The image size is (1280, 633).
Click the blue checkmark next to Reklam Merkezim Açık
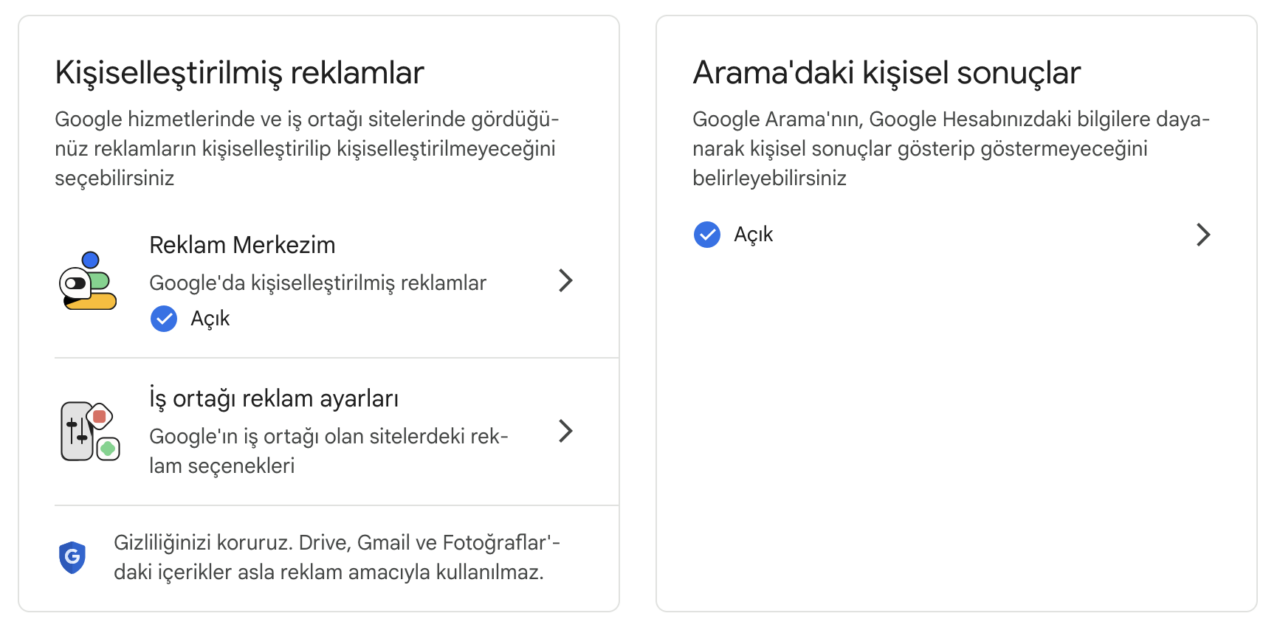click(x=163, y=318)
